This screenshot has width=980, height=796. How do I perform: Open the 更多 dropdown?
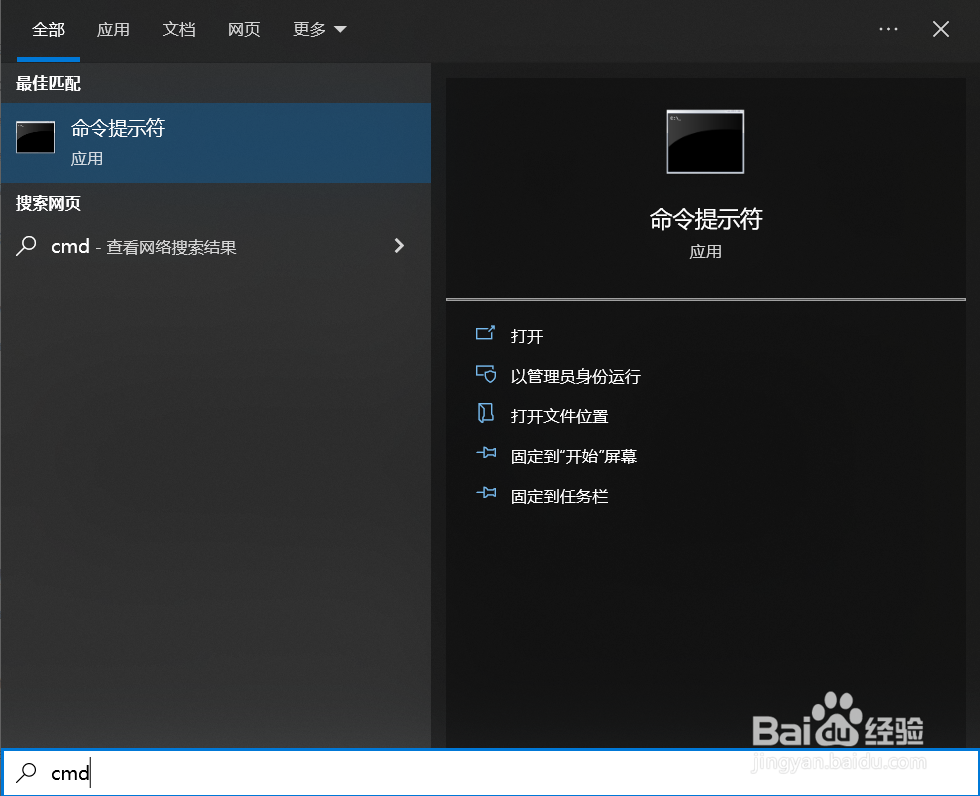point(318,30)
